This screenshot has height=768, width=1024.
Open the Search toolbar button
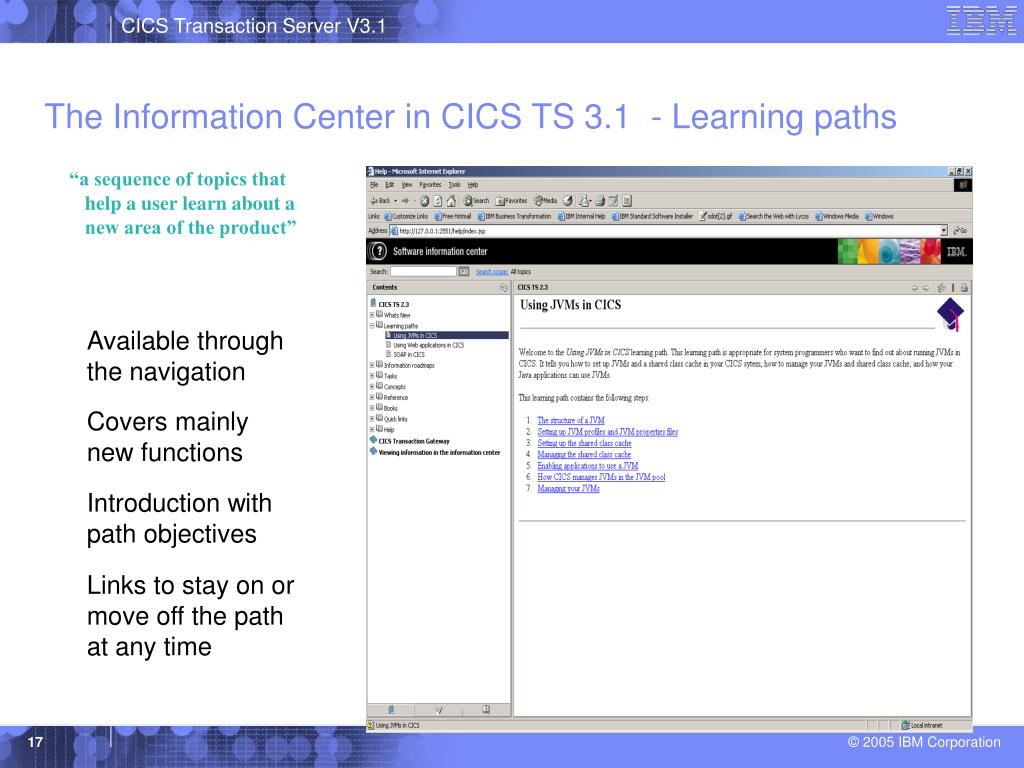[477, 200]
